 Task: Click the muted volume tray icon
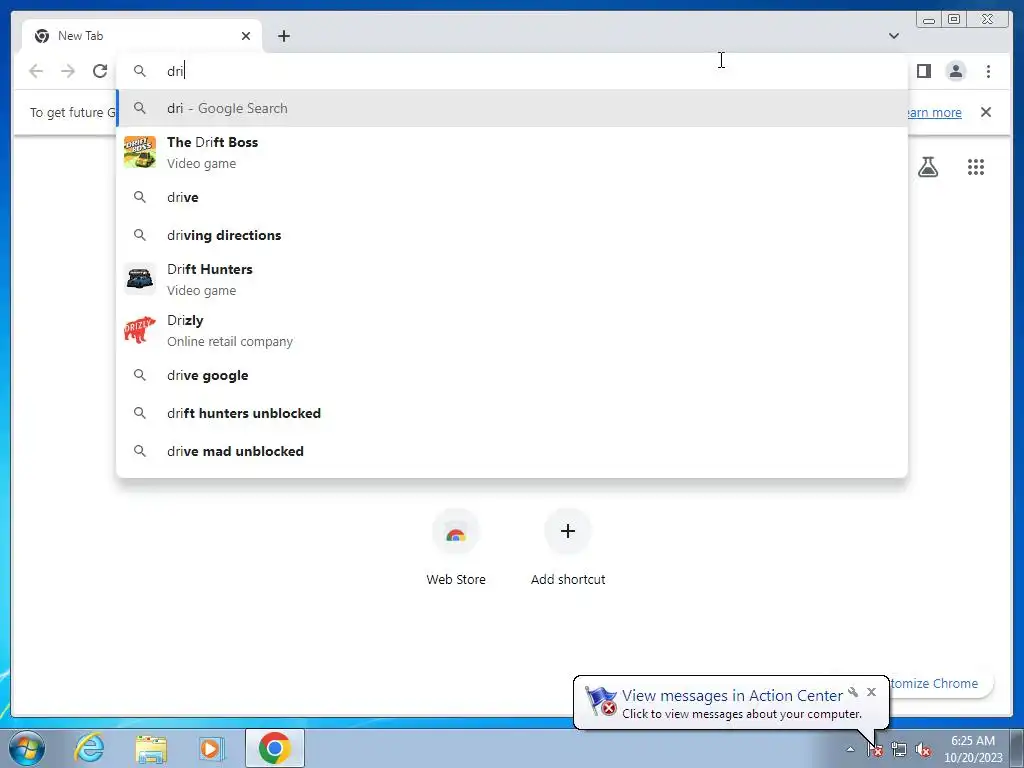click(923, 749)
